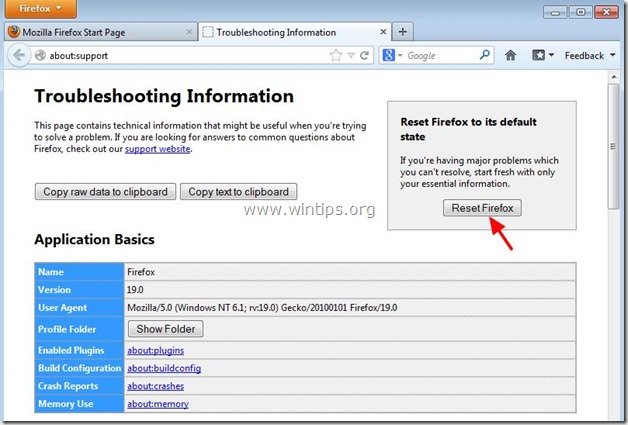Select the version value 19.0
Image resolution: width=628 pixels, height=425 pixels.
[135, 290]
